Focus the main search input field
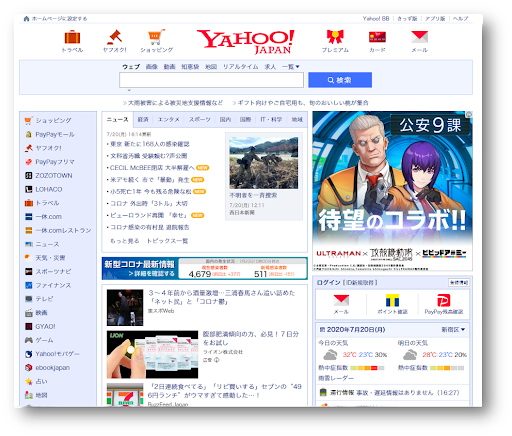This screenshot has width=512, height=436. (x=211, y=80)
